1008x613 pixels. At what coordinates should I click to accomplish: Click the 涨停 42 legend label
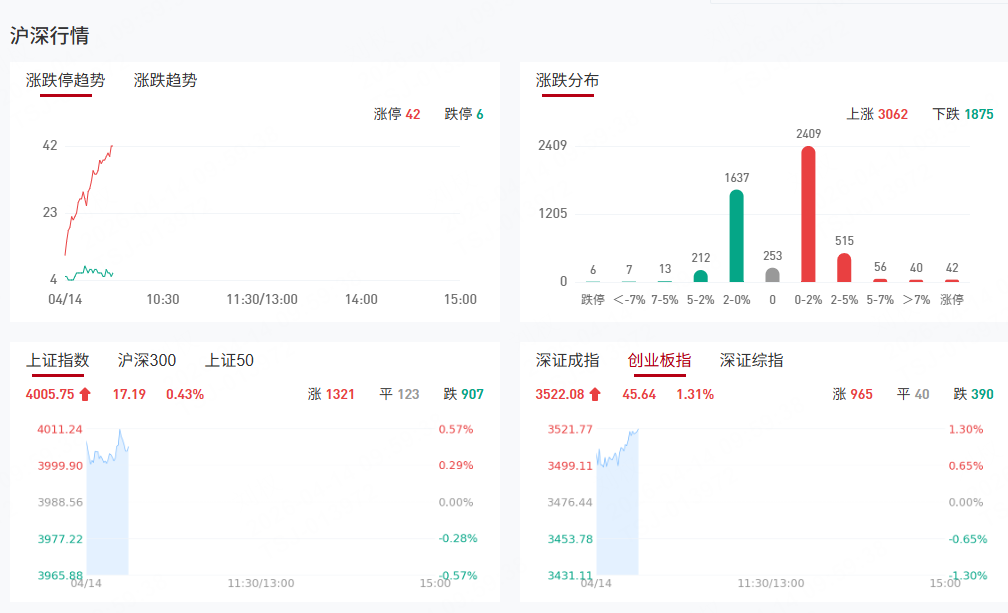(x=397, y=115)
